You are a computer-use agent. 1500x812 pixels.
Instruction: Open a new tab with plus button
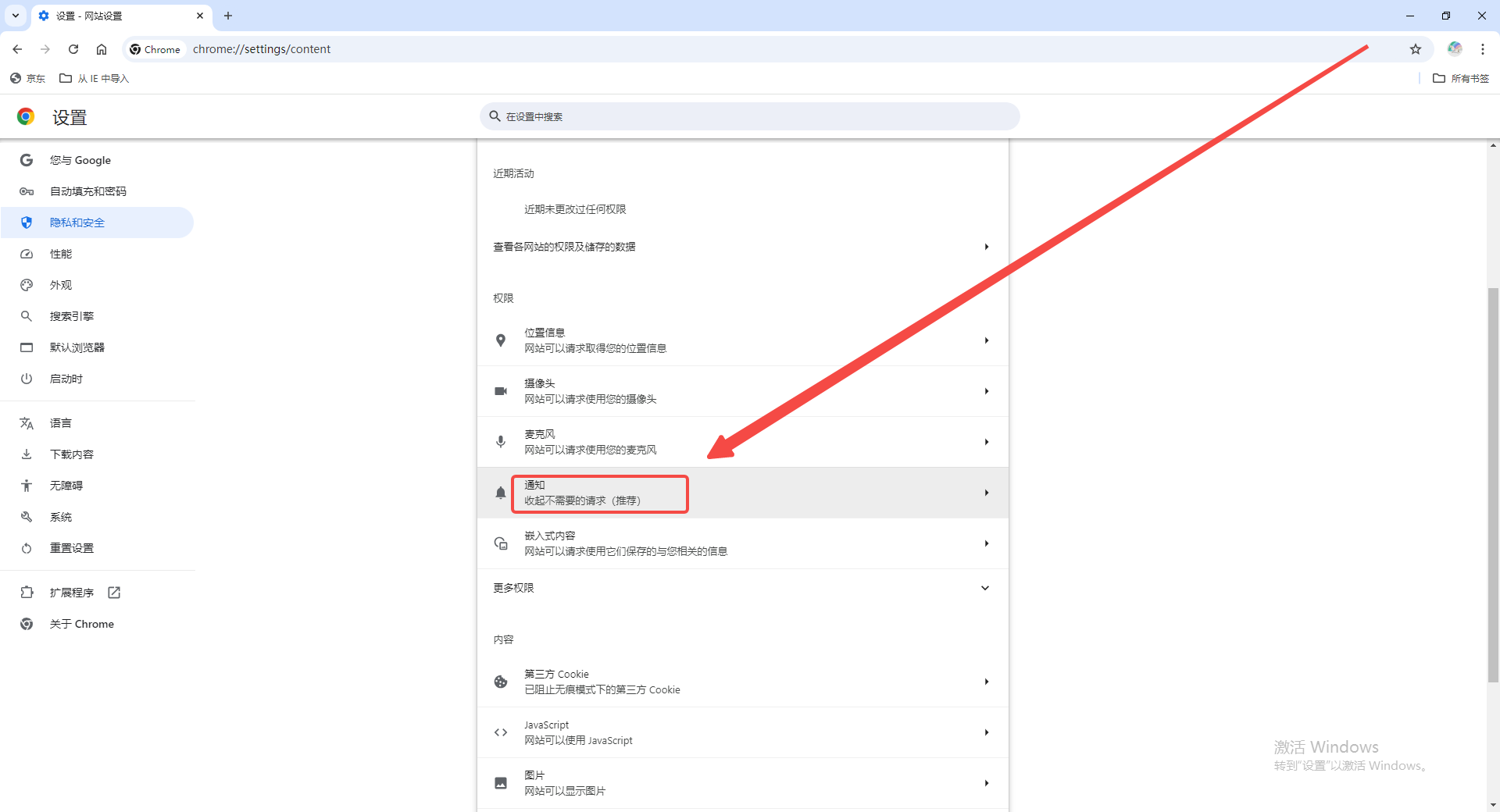tap(228, 16)
